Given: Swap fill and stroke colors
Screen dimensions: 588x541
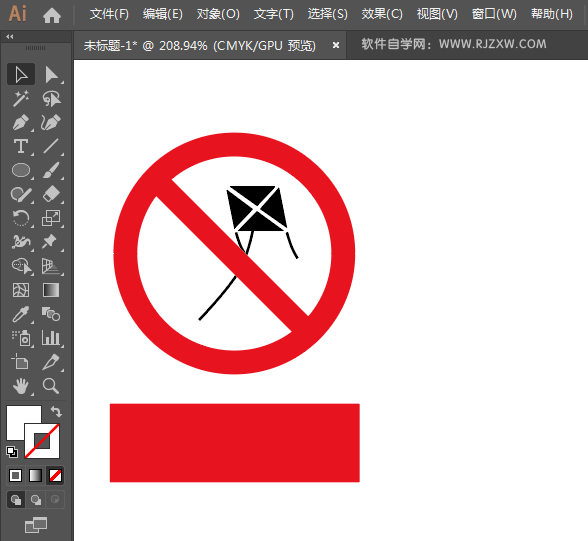Looking at the screenshot, I should [x=56, y=412].
